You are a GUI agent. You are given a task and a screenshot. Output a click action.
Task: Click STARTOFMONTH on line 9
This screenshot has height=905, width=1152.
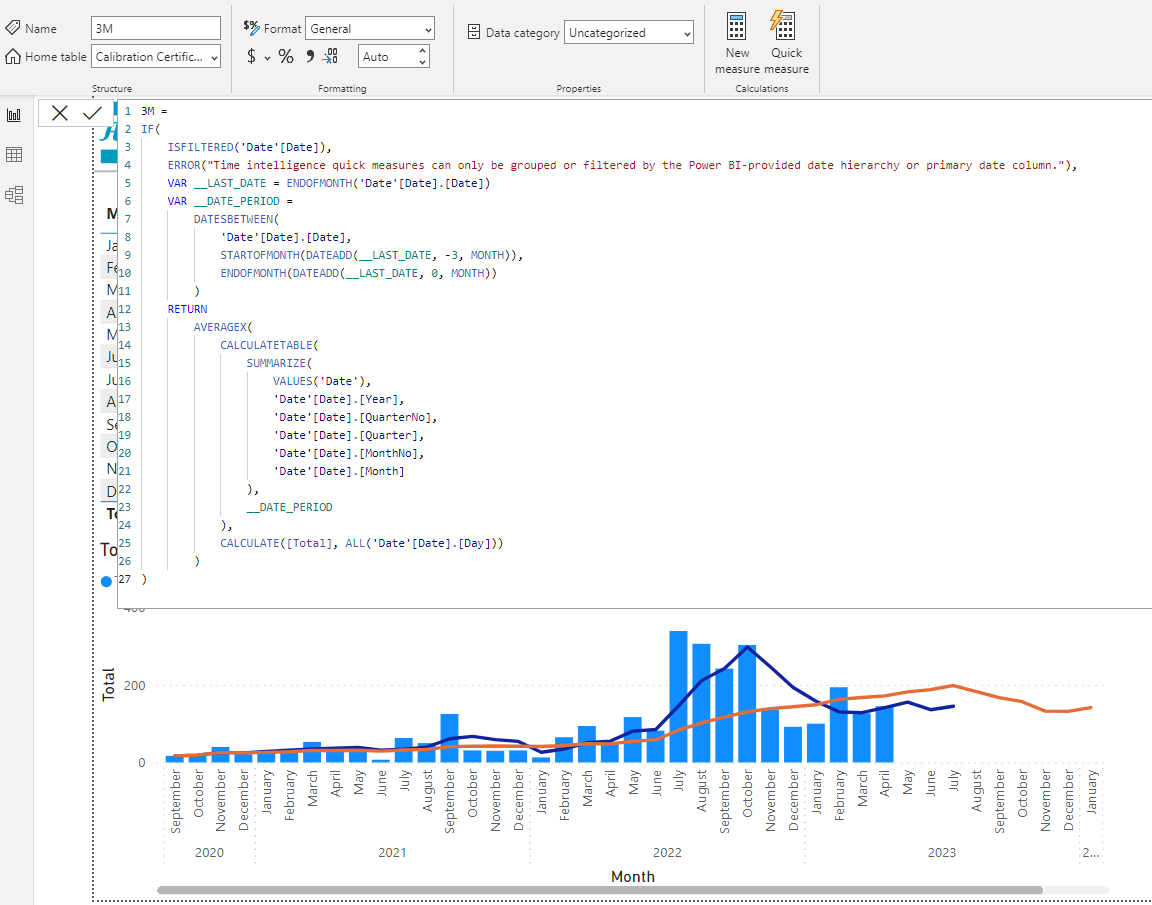click(x=260, y=255)
